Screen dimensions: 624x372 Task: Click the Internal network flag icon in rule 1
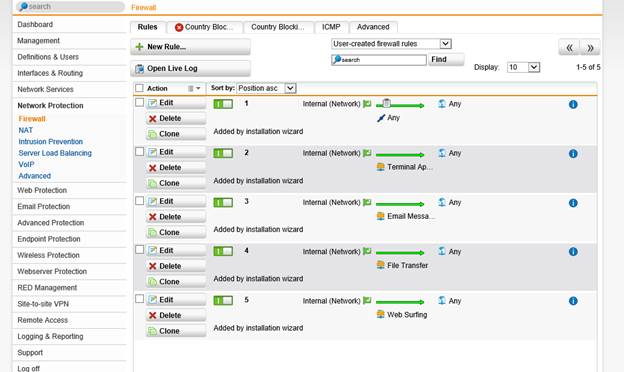pos(367,104)
